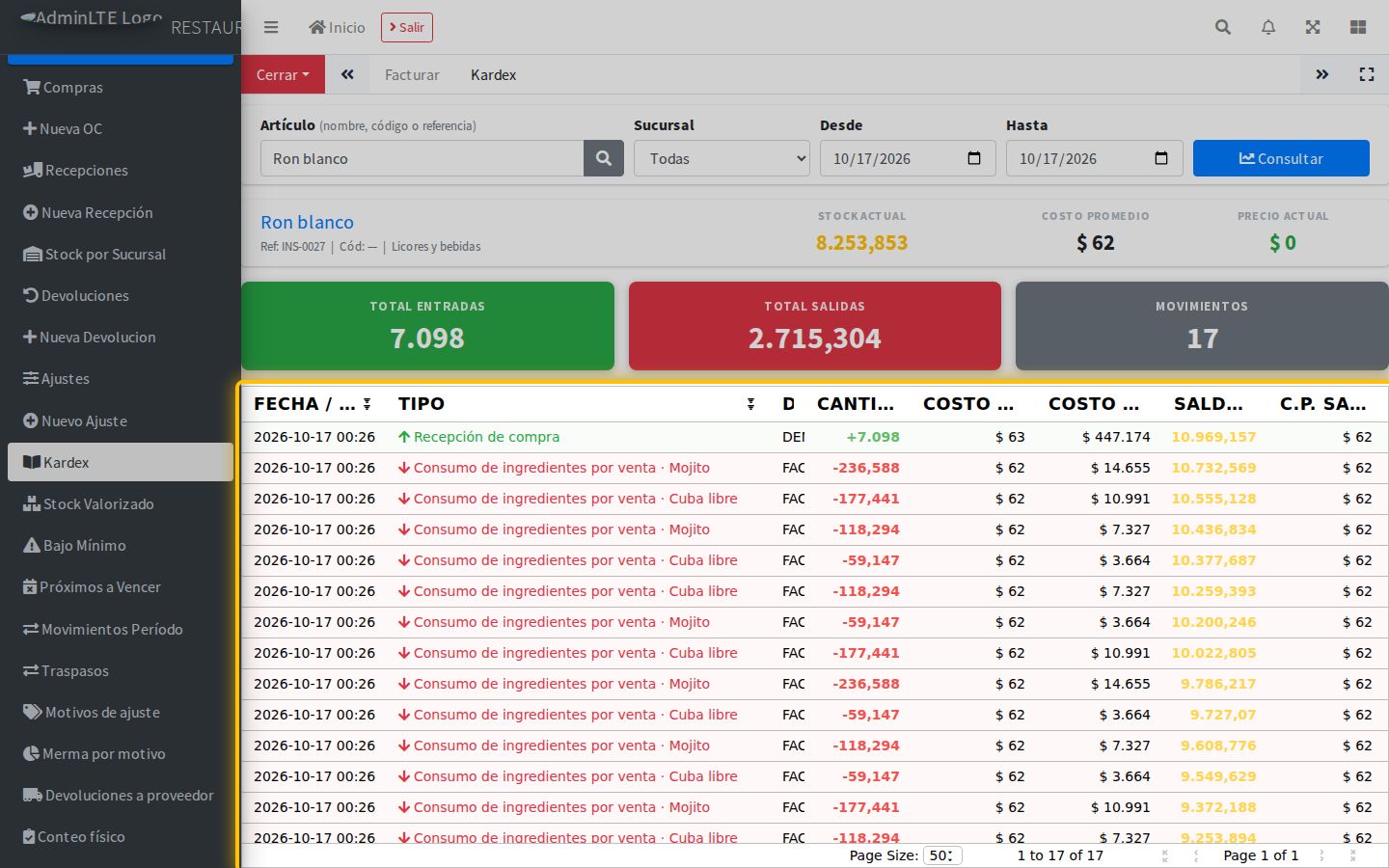Go to Recepciones in sidebar
The height and width of the screenshot is (868, 1389).
pos(121,170)
